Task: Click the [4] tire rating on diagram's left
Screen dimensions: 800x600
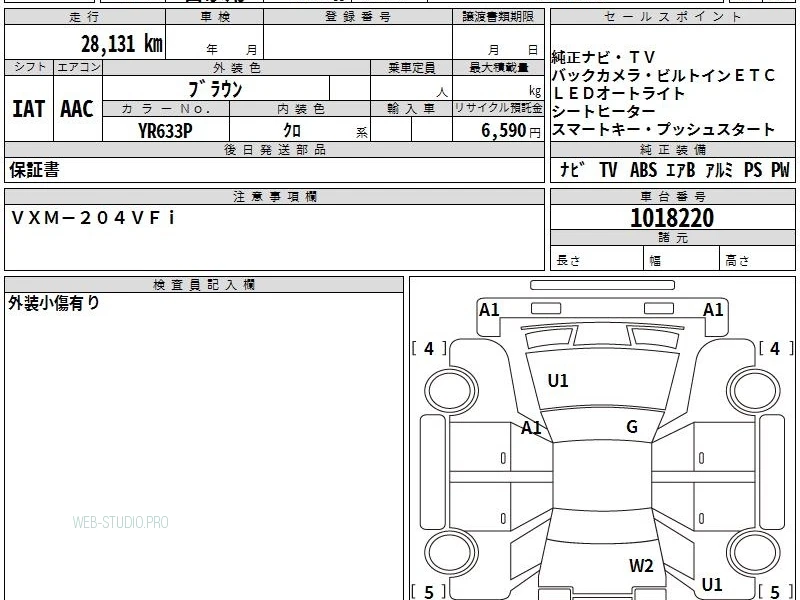Action: 429,349
